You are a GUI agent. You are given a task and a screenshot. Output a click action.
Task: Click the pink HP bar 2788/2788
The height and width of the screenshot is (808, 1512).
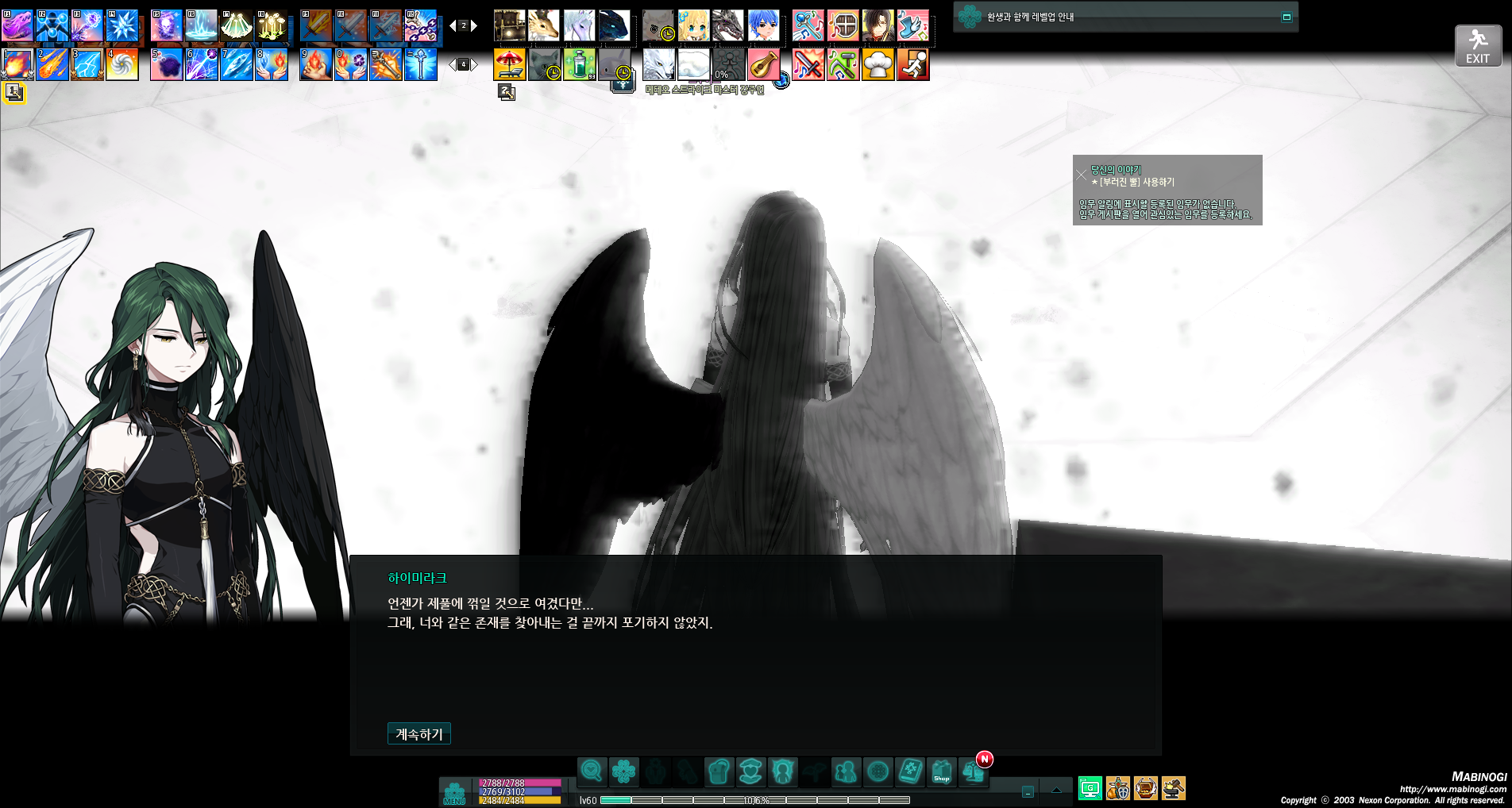point(520,783)
